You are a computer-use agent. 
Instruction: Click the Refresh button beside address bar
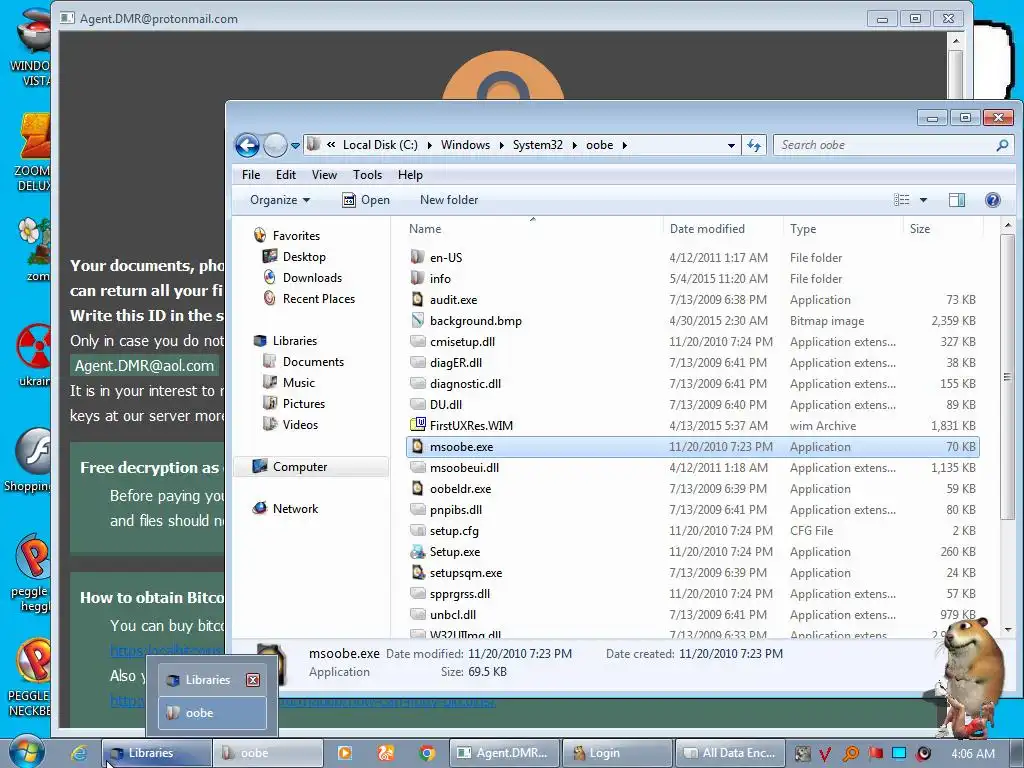(x=754, y=145)
